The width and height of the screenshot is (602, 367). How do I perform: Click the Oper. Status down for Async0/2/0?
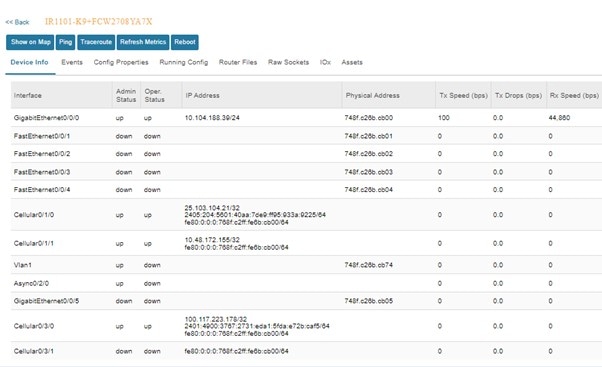click(x=152, y=284)
